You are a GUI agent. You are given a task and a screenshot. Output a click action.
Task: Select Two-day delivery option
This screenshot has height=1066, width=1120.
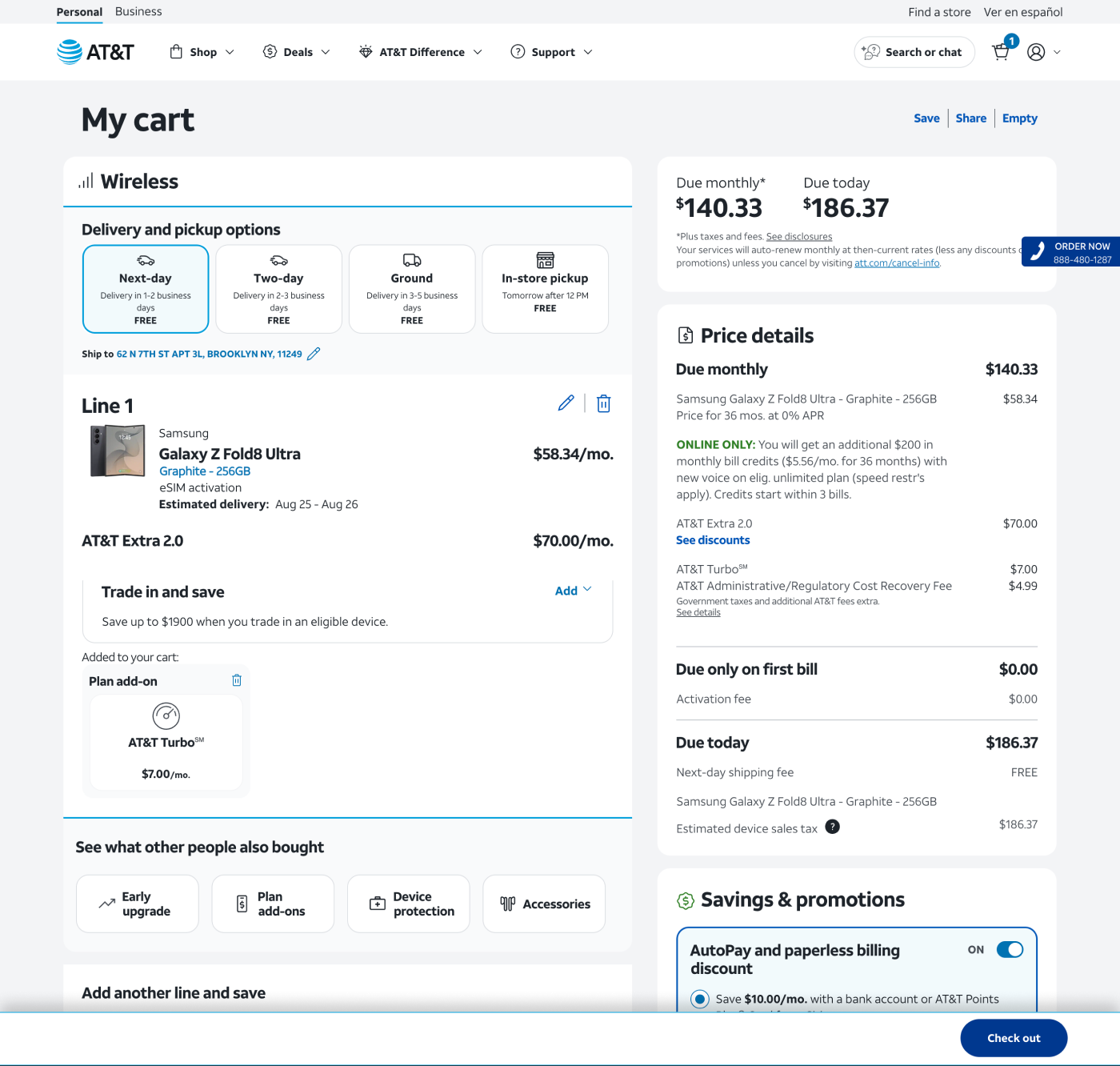coord(278,289)
